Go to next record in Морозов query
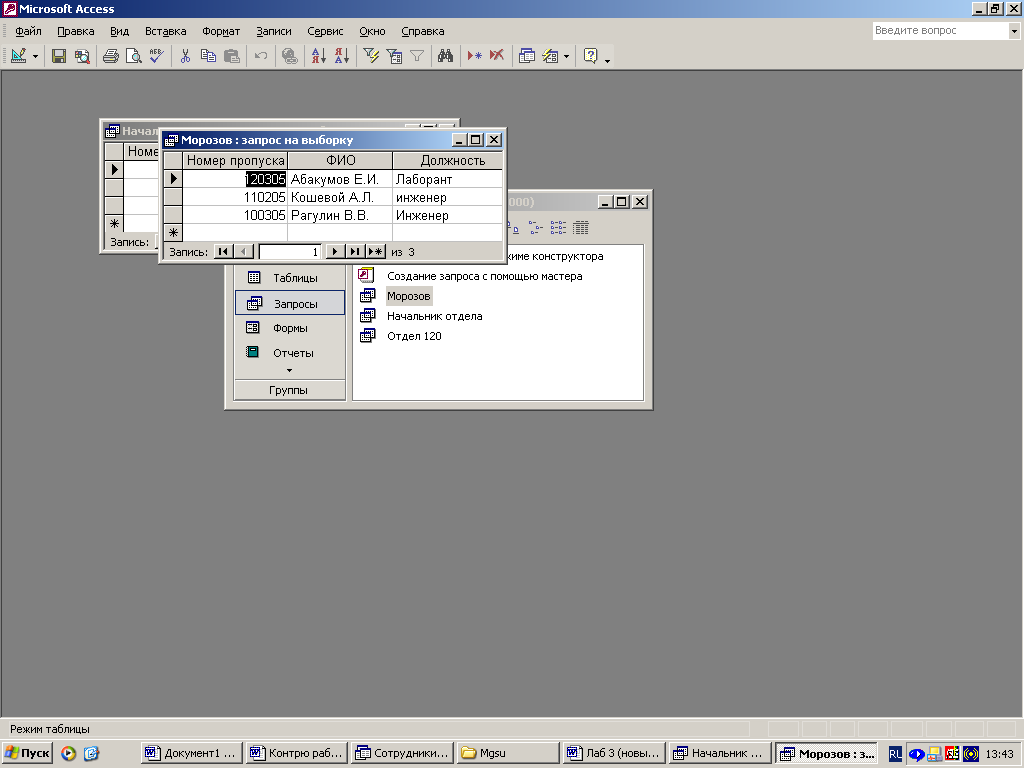Screen dimensions: 1024x768 (x=334, y=251)
